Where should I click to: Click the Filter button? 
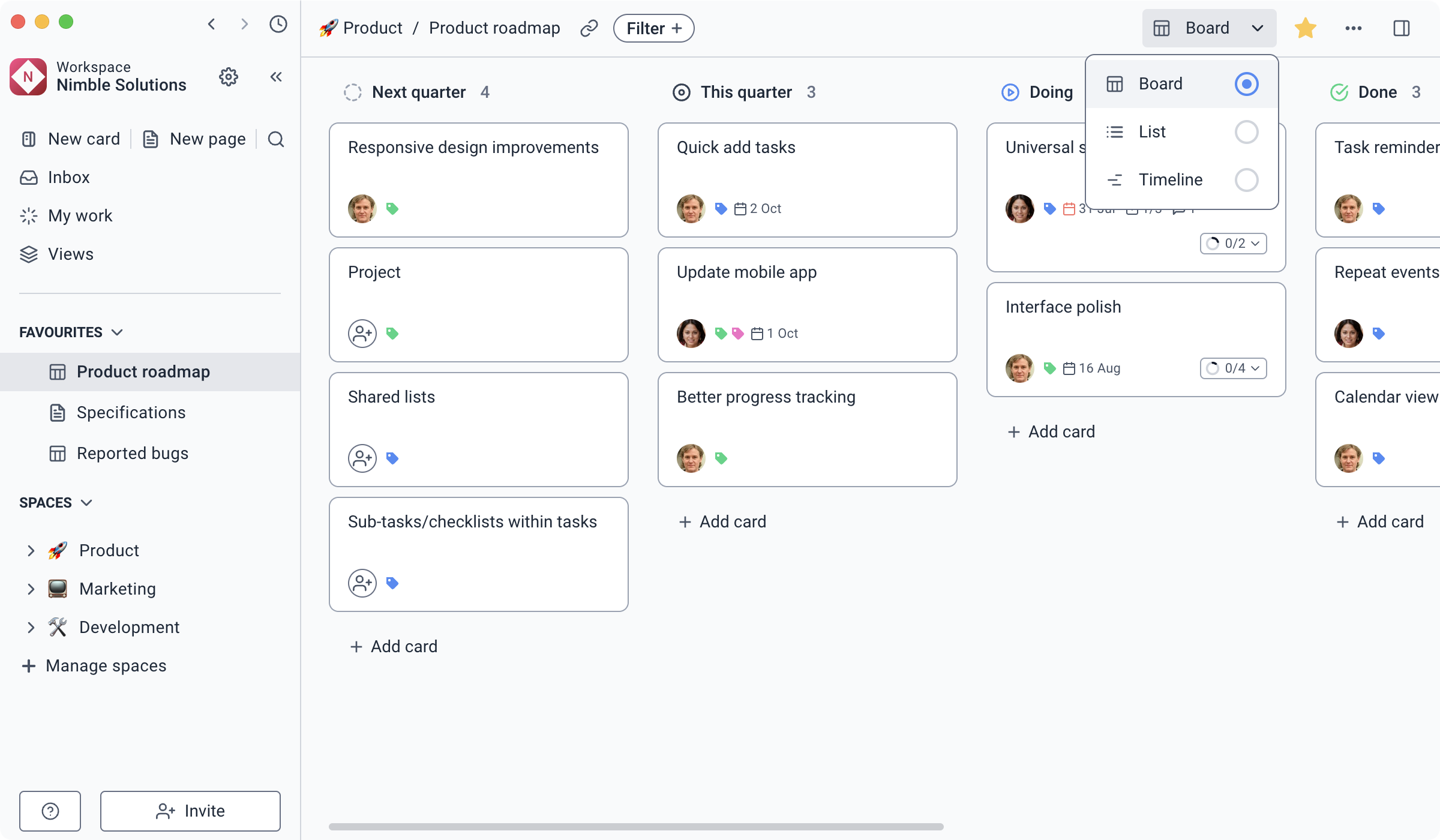coord(653,28)
